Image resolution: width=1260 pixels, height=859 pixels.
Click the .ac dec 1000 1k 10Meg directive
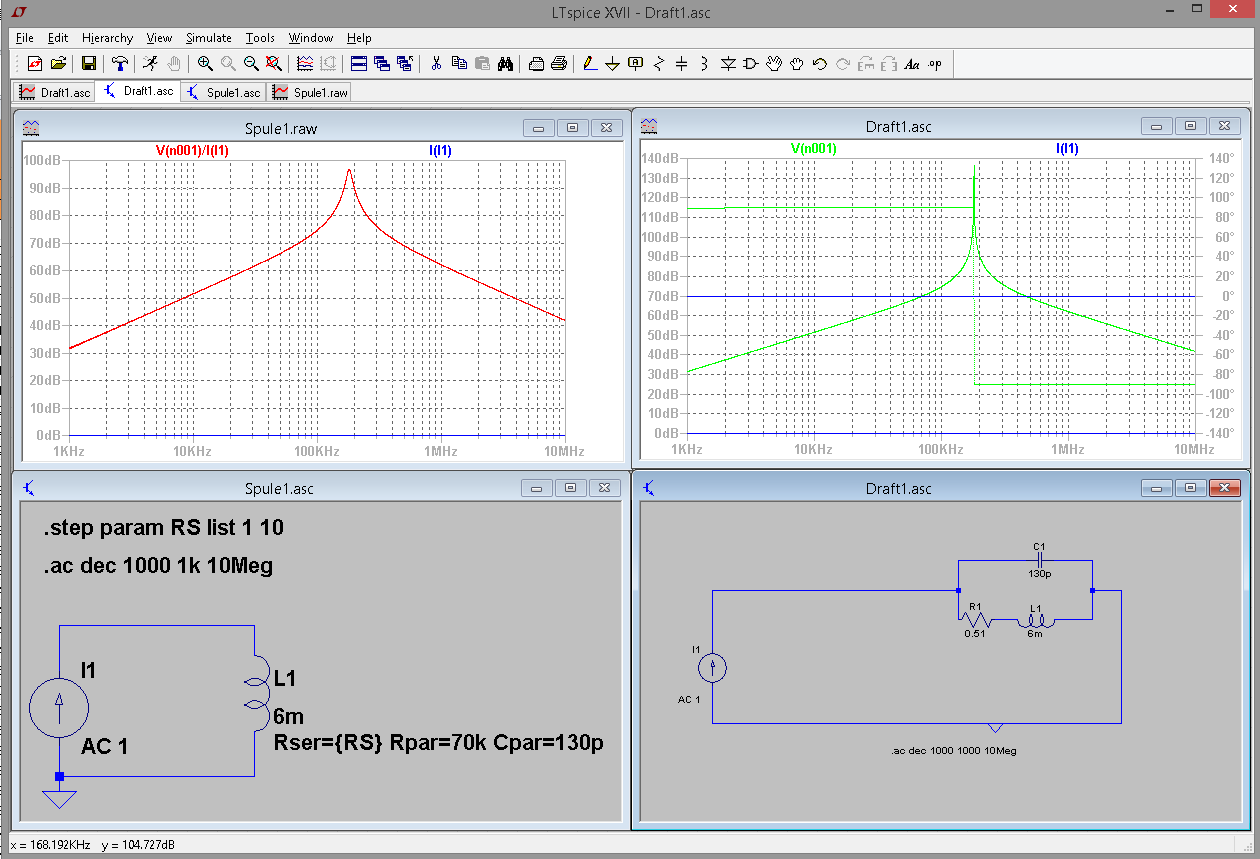(x=158, y=566)
